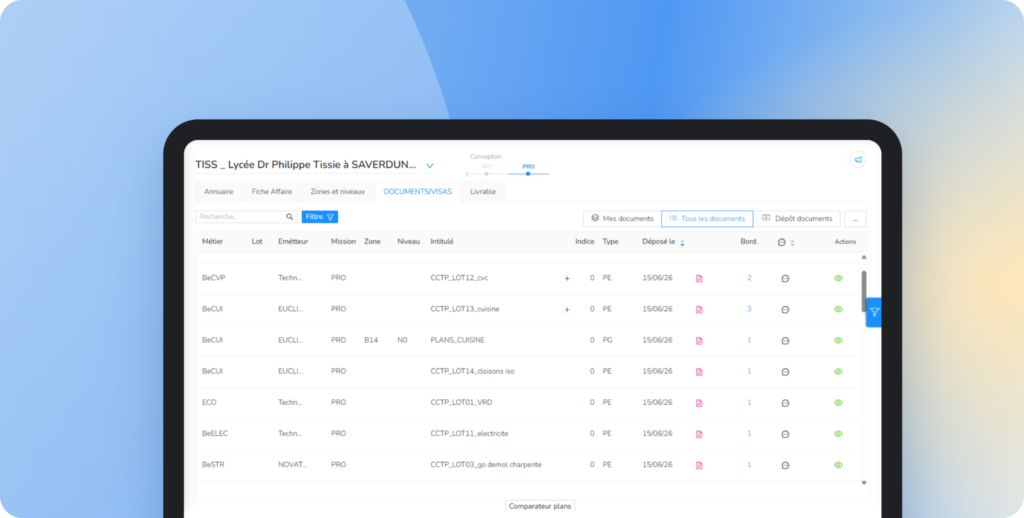Open comments for CCTP_LOT03_go demol charpente

pyautogui.click(x=785, y=465)
